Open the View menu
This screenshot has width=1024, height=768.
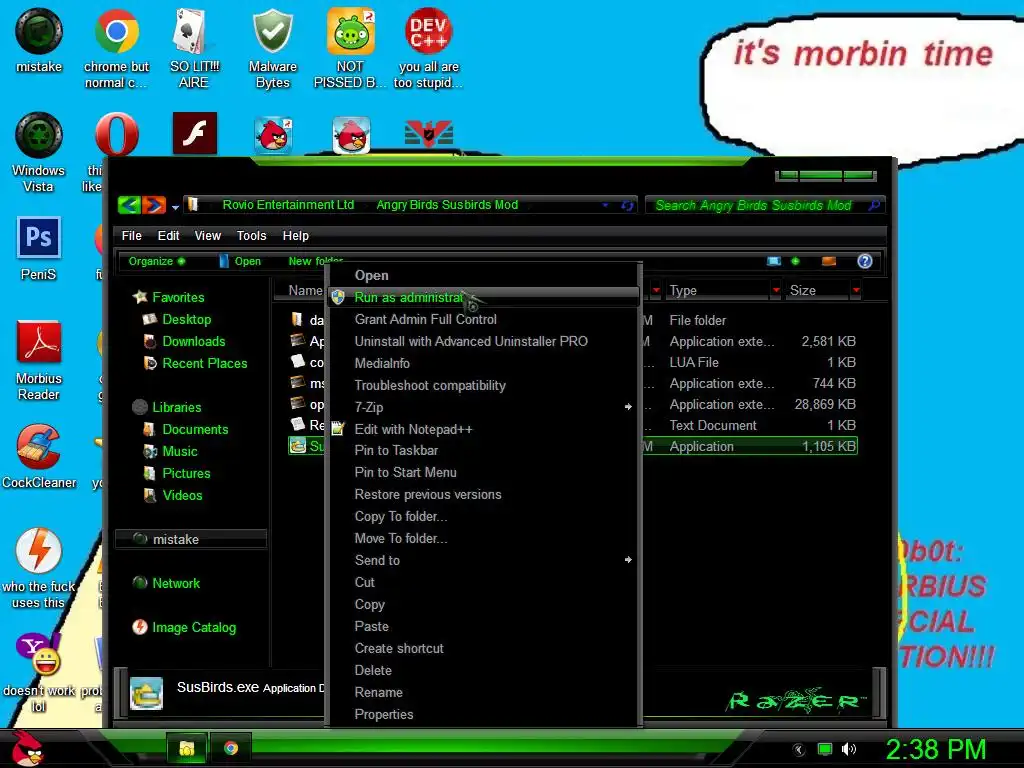208,236
